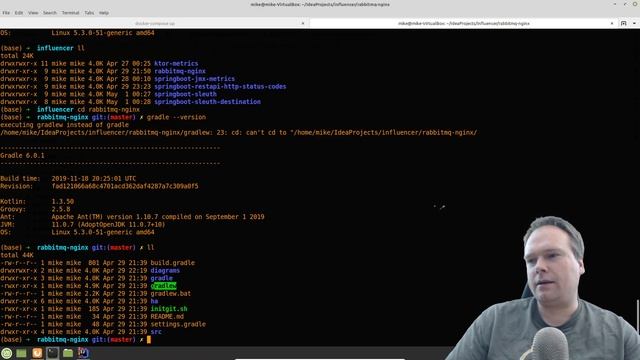Click initgit.sh in the file listing
This screenshot has width=640, height=360.
click(169, 309)
